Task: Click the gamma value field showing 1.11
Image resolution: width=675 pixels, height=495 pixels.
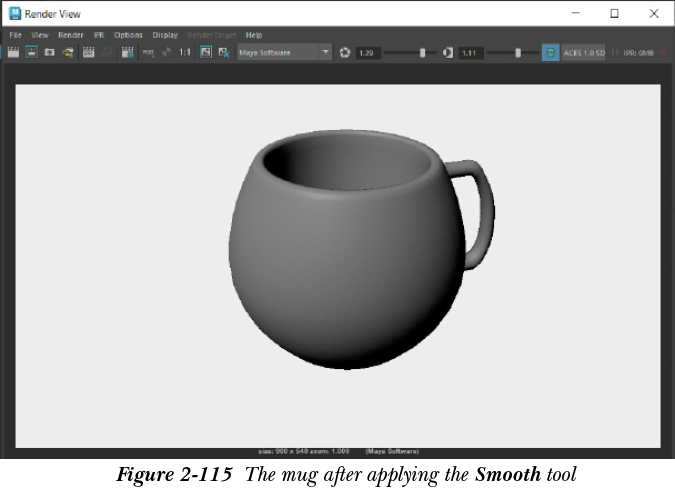Action: point(471,52)
